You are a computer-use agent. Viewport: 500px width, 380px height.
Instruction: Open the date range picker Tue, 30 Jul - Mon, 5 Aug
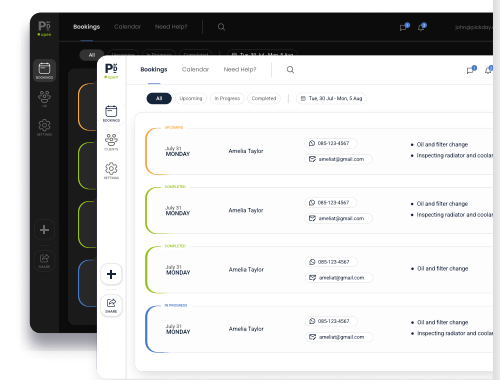[331, 98]
